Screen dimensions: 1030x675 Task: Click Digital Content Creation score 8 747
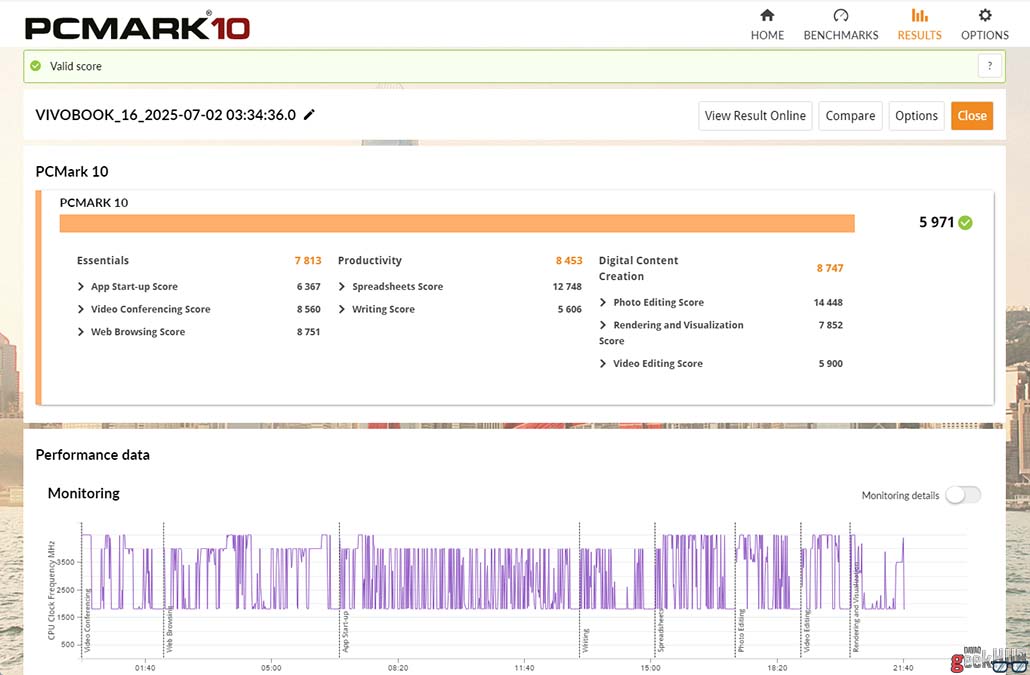(830, 268)
